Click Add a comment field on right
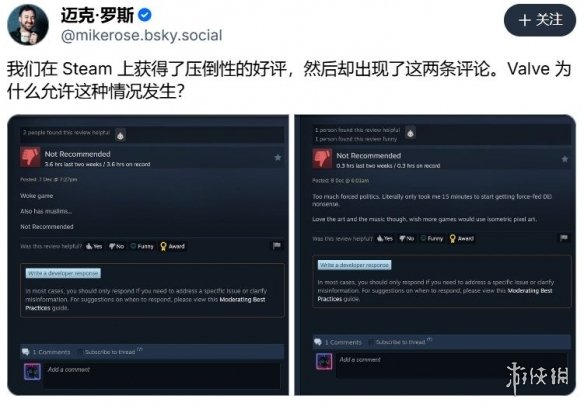The width and height of the screenshot is (584, 406). (421, 365)
